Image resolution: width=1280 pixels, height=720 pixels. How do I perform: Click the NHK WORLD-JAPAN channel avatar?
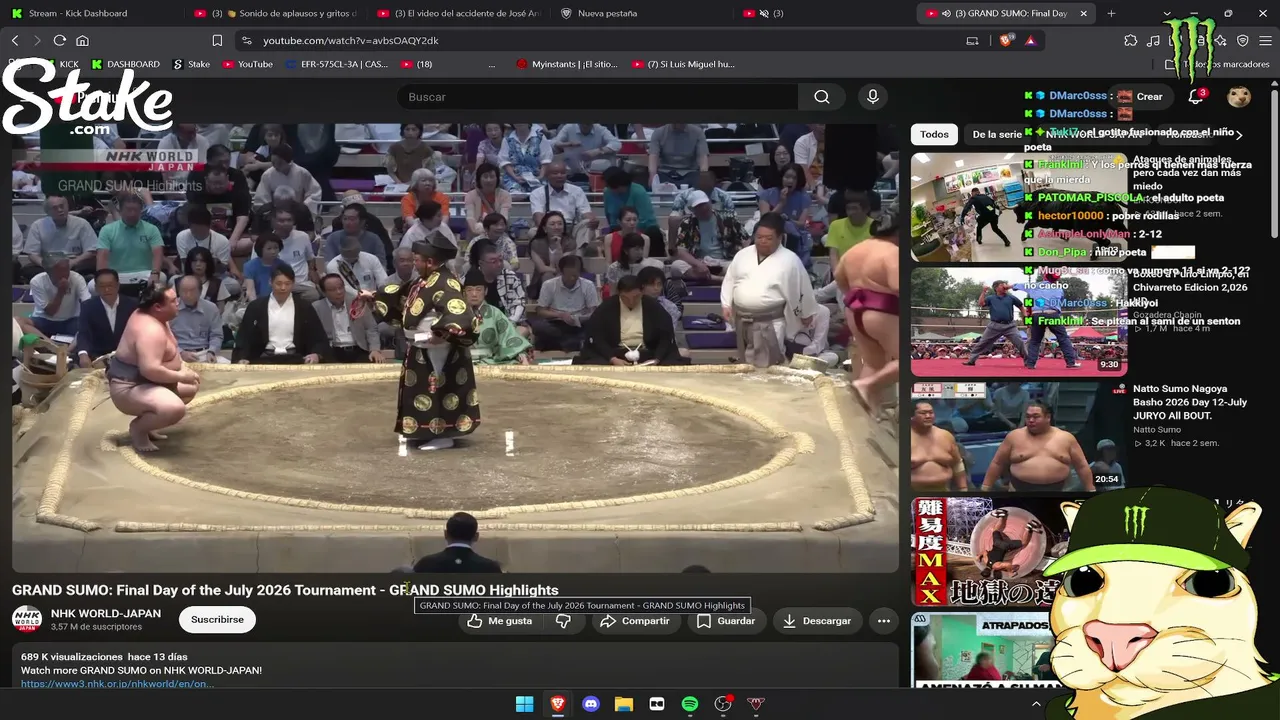coord(27,620)
